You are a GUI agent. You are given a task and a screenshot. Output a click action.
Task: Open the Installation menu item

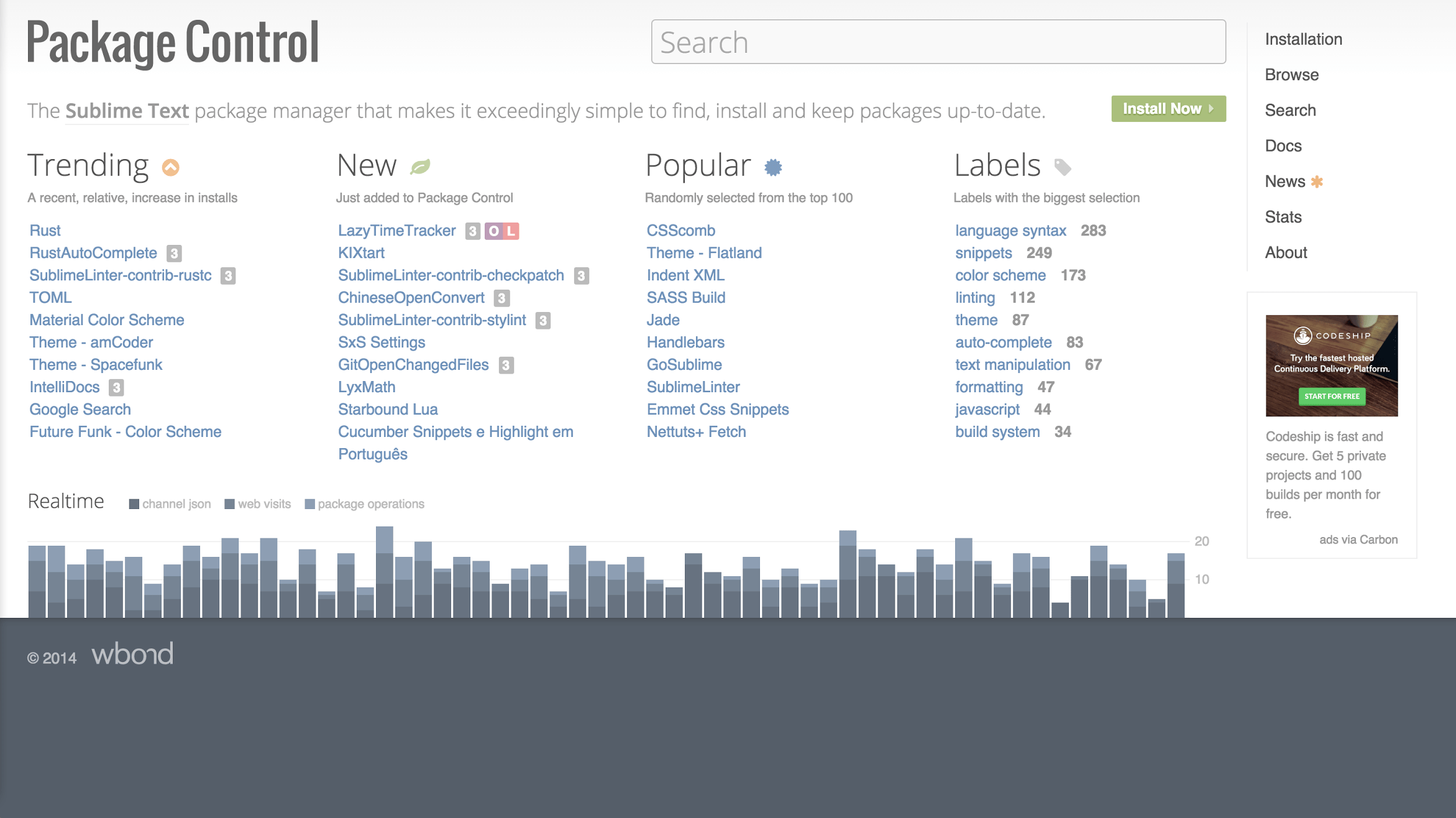(x=1303, y=39)
